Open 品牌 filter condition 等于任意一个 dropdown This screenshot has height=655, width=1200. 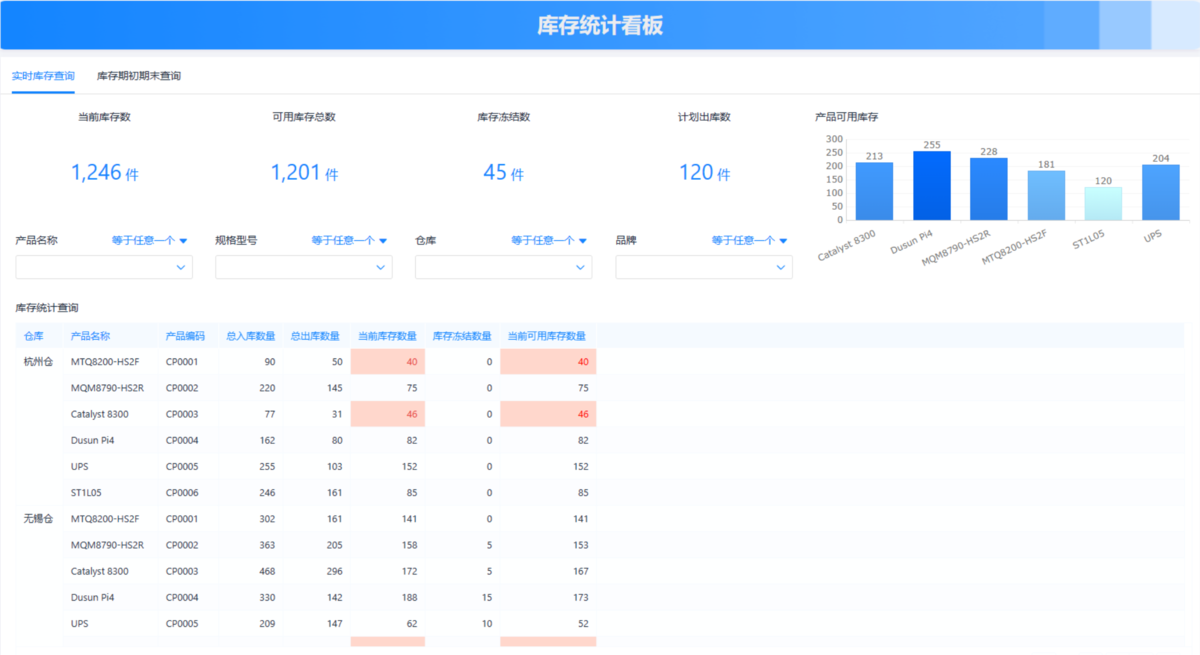749,240
